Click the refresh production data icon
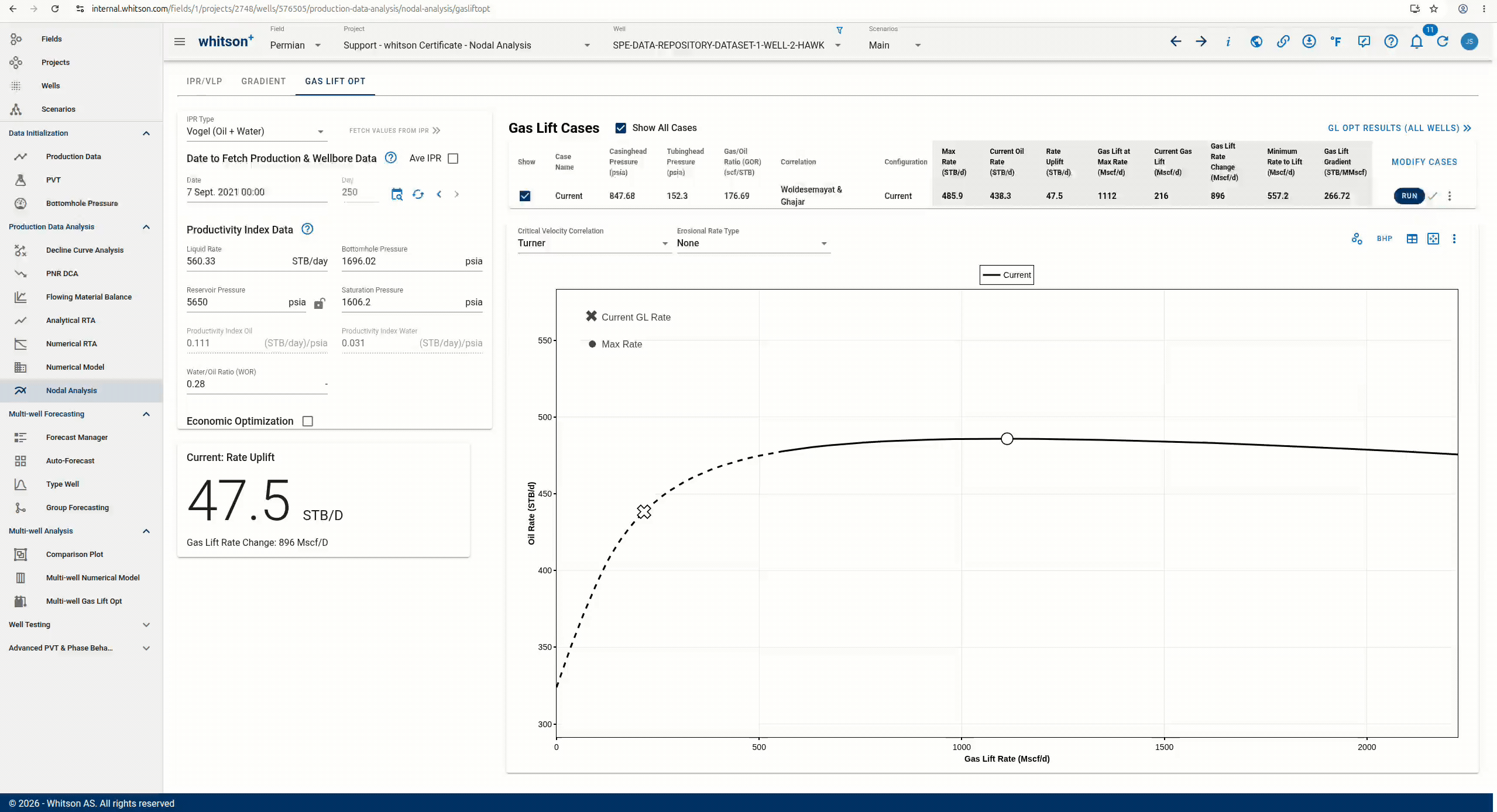The height and width of the screenshot is (812, 1497). coord(418,194)
